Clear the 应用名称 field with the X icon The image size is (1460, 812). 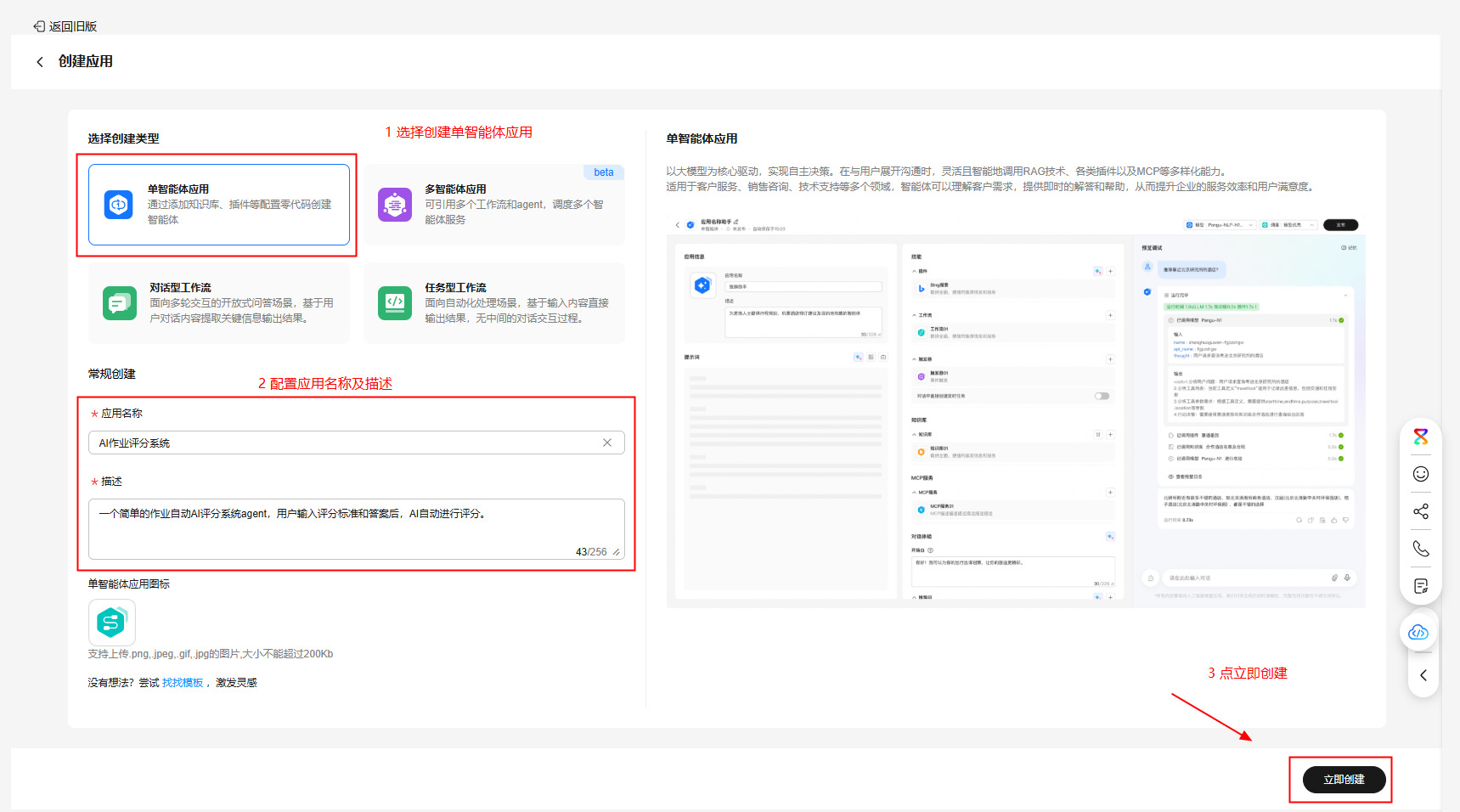[x=607, y=443]
